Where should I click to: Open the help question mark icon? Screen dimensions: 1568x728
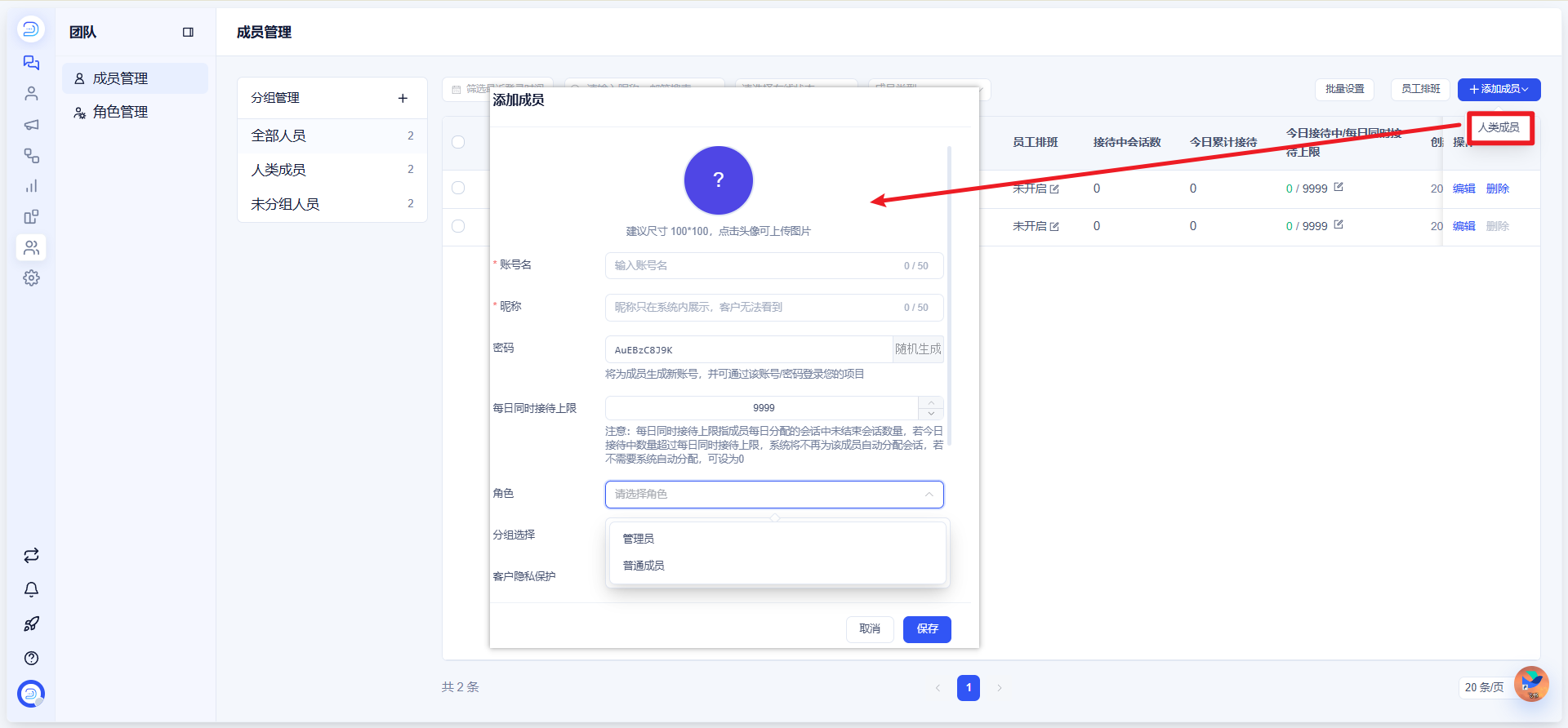click(x=31, y=659)
